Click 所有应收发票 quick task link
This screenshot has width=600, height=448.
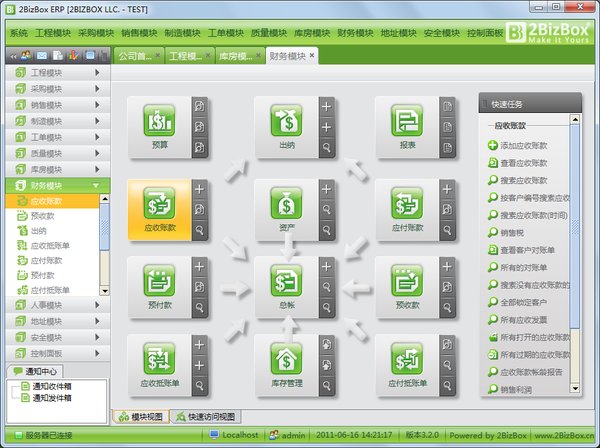518,320
